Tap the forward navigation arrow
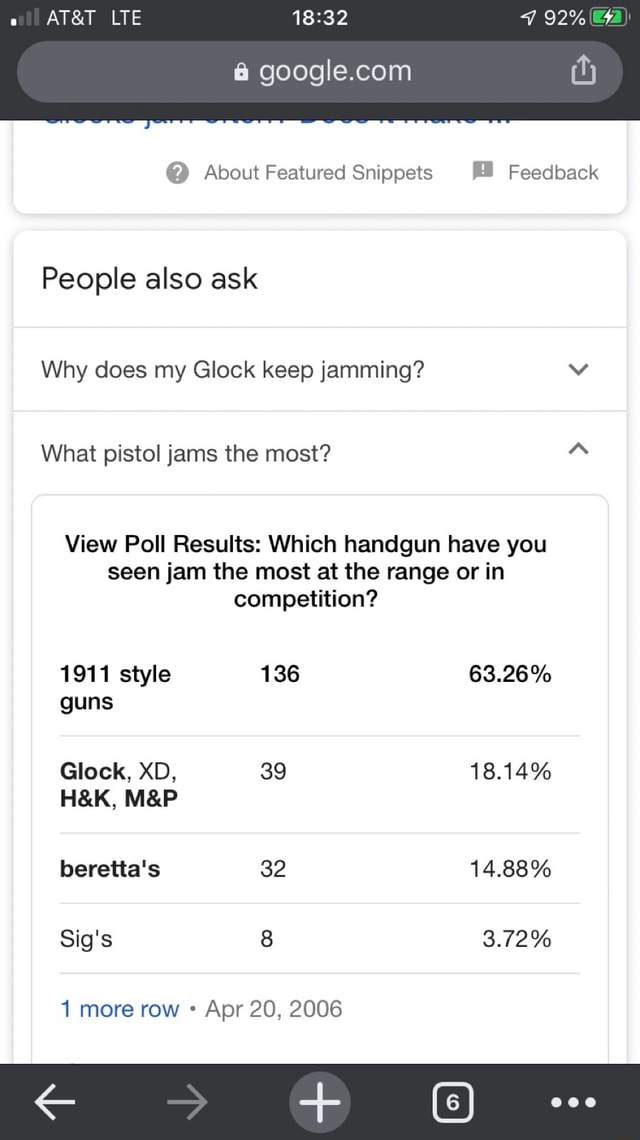Viewport: 640px width, 1140px height. [x=186, y=1102]
